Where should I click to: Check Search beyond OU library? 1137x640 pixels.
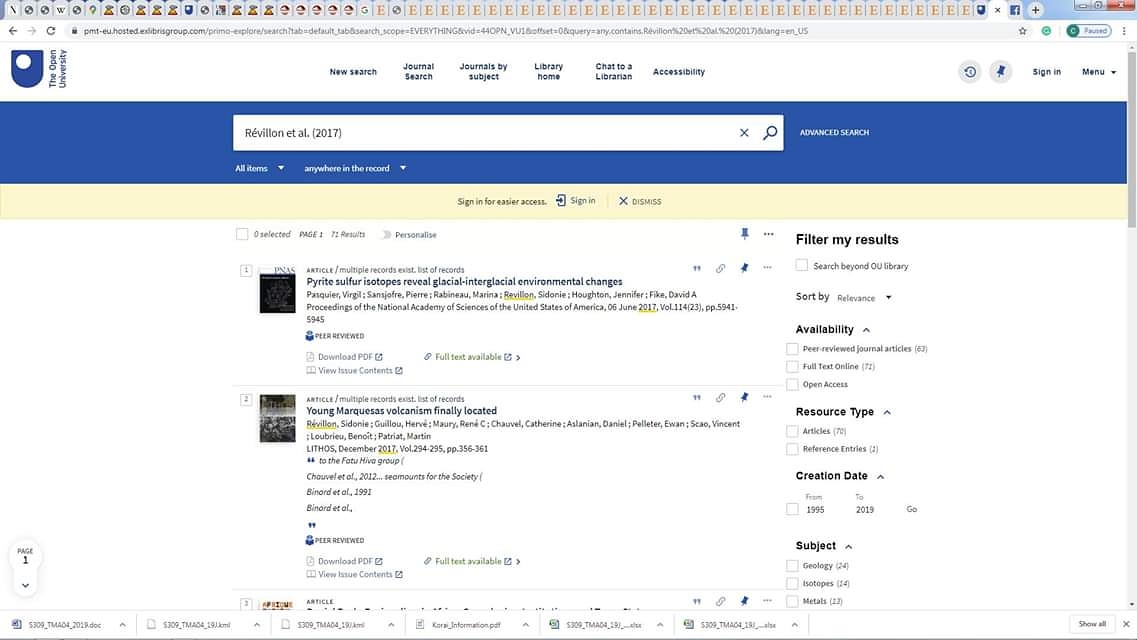click(x=801, y=265)
